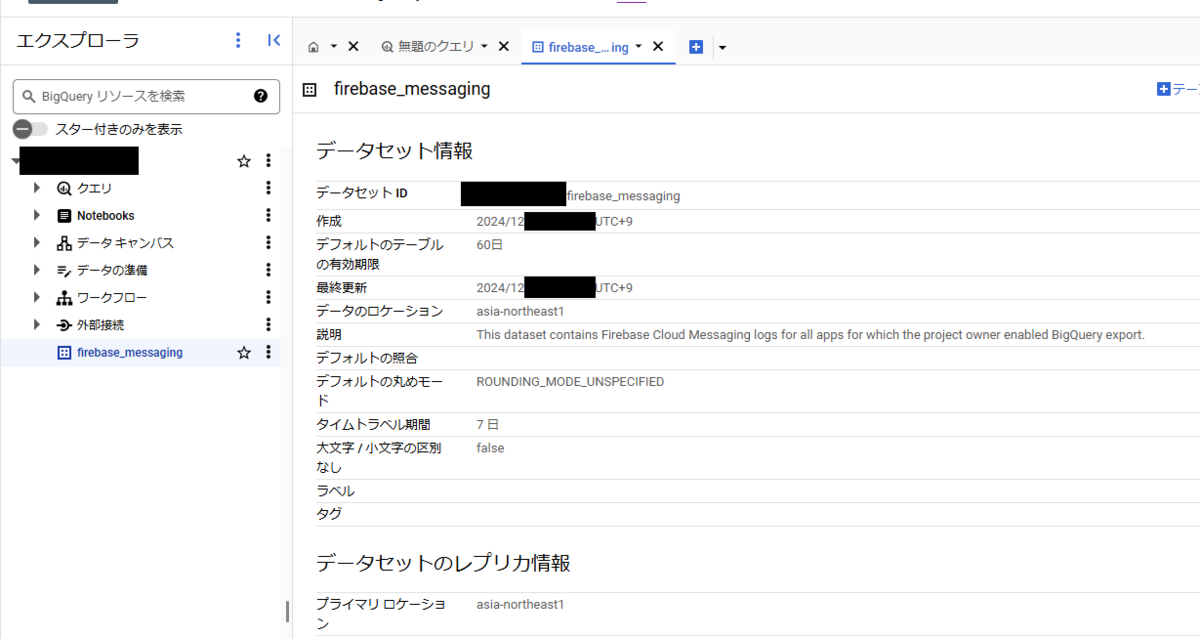Expand the データの準備 tree node

tap(37, 270)
